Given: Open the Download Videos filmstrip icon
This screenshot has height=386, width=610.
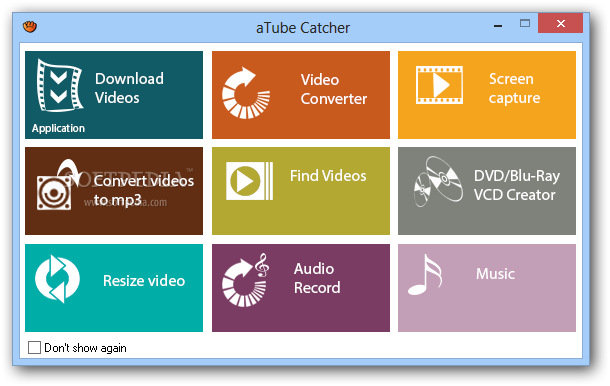Looking at the screenshot, I should click(60, 85).
